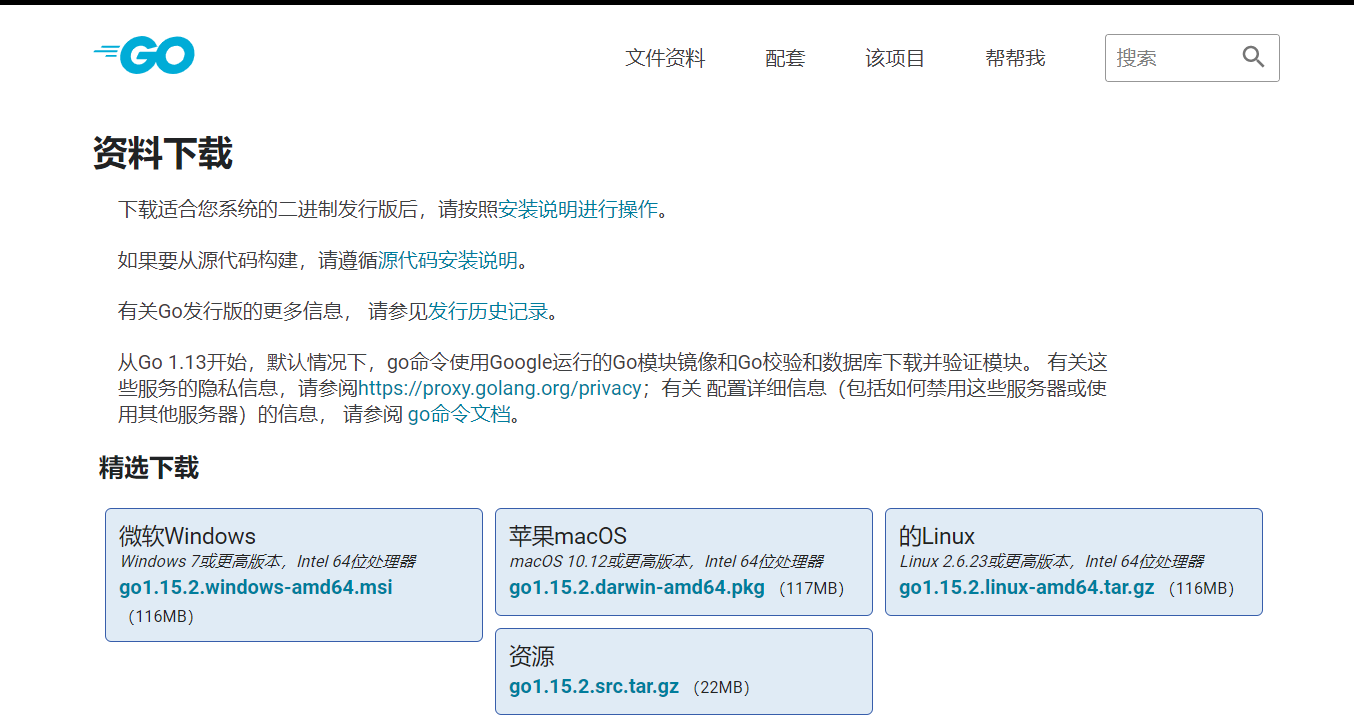Visit the proxy.golang.org/privacy link
This screenshot has width=1354, height=725.
click(x=499, y=388)
